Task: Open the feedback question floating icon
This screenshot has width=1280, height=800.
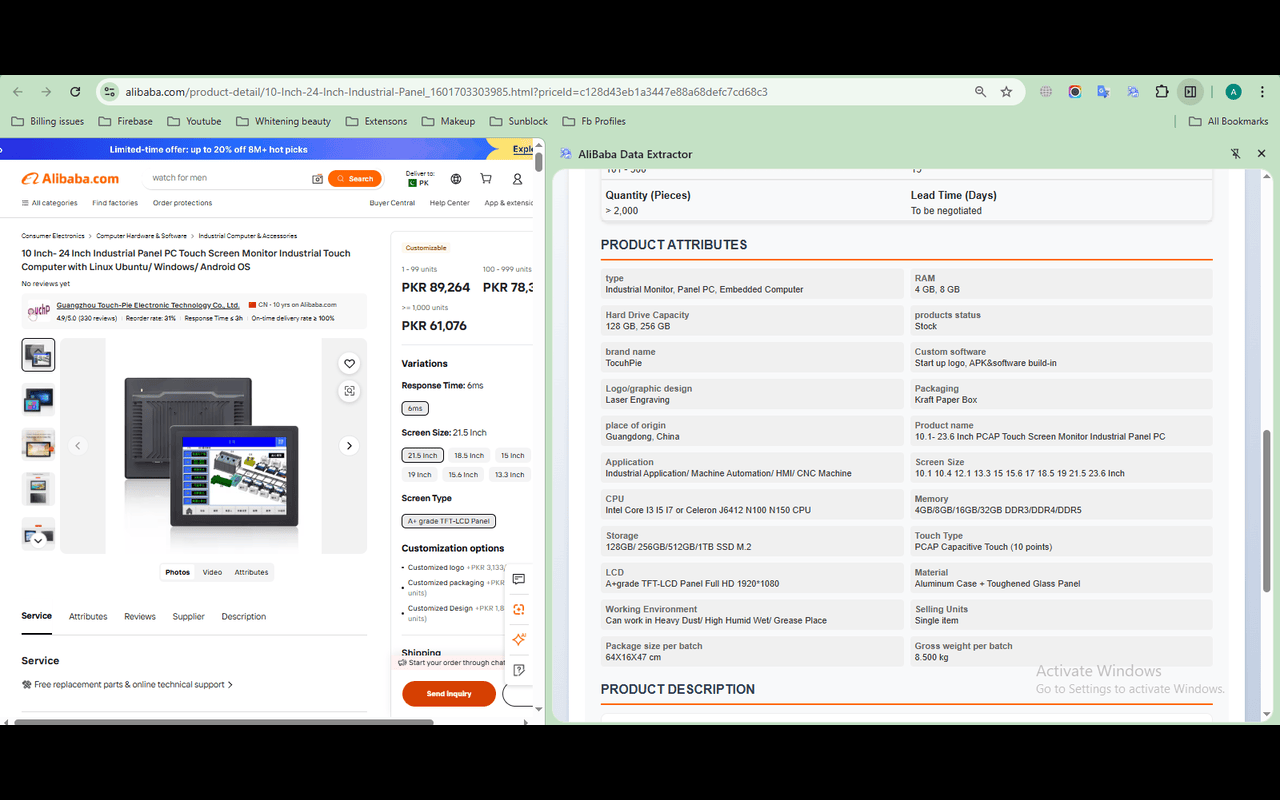Action: tap(519, 670)
